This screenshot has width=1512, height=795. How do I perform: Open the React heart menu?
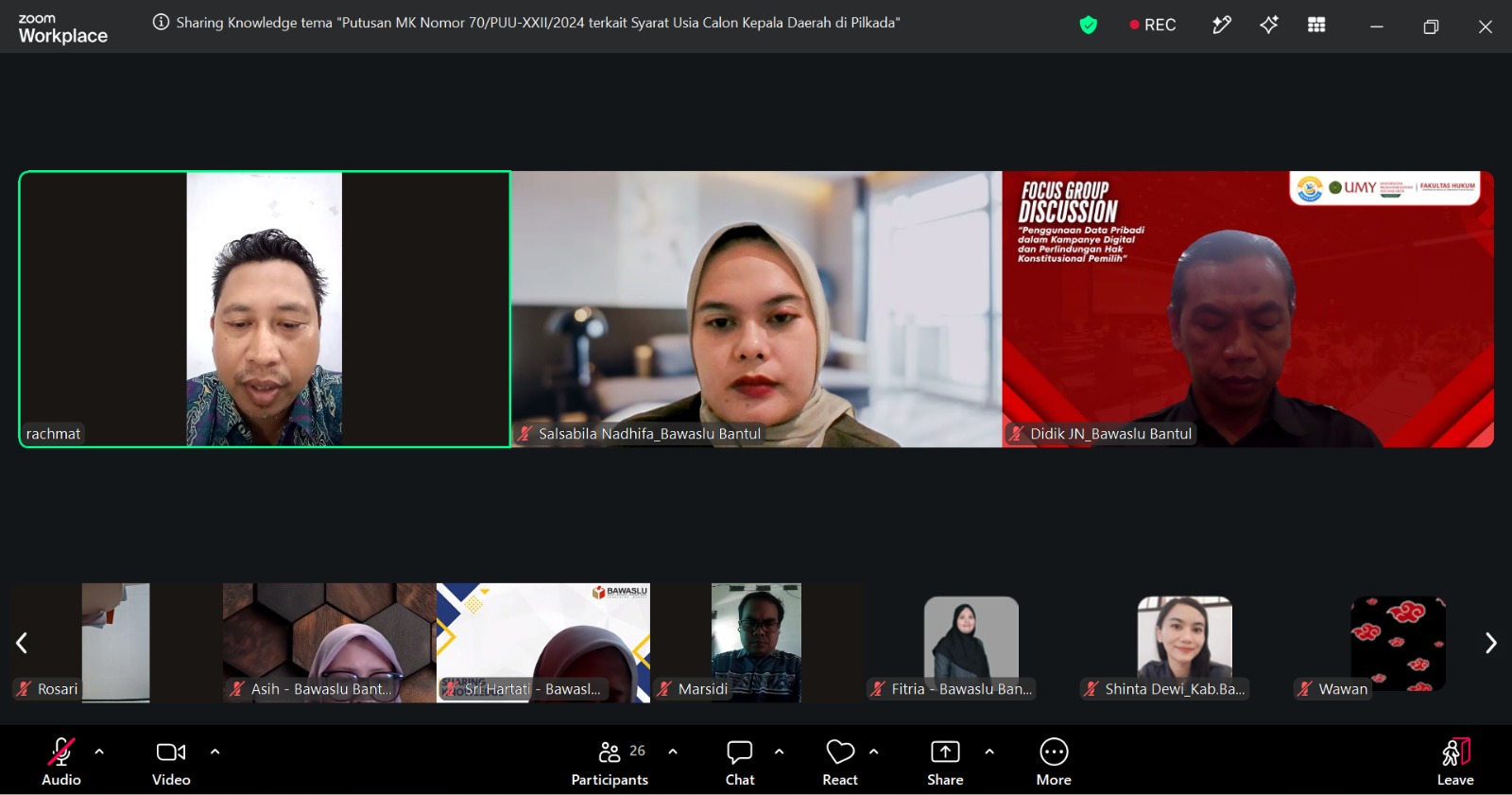pyautogui.click(x=840, y=762)
